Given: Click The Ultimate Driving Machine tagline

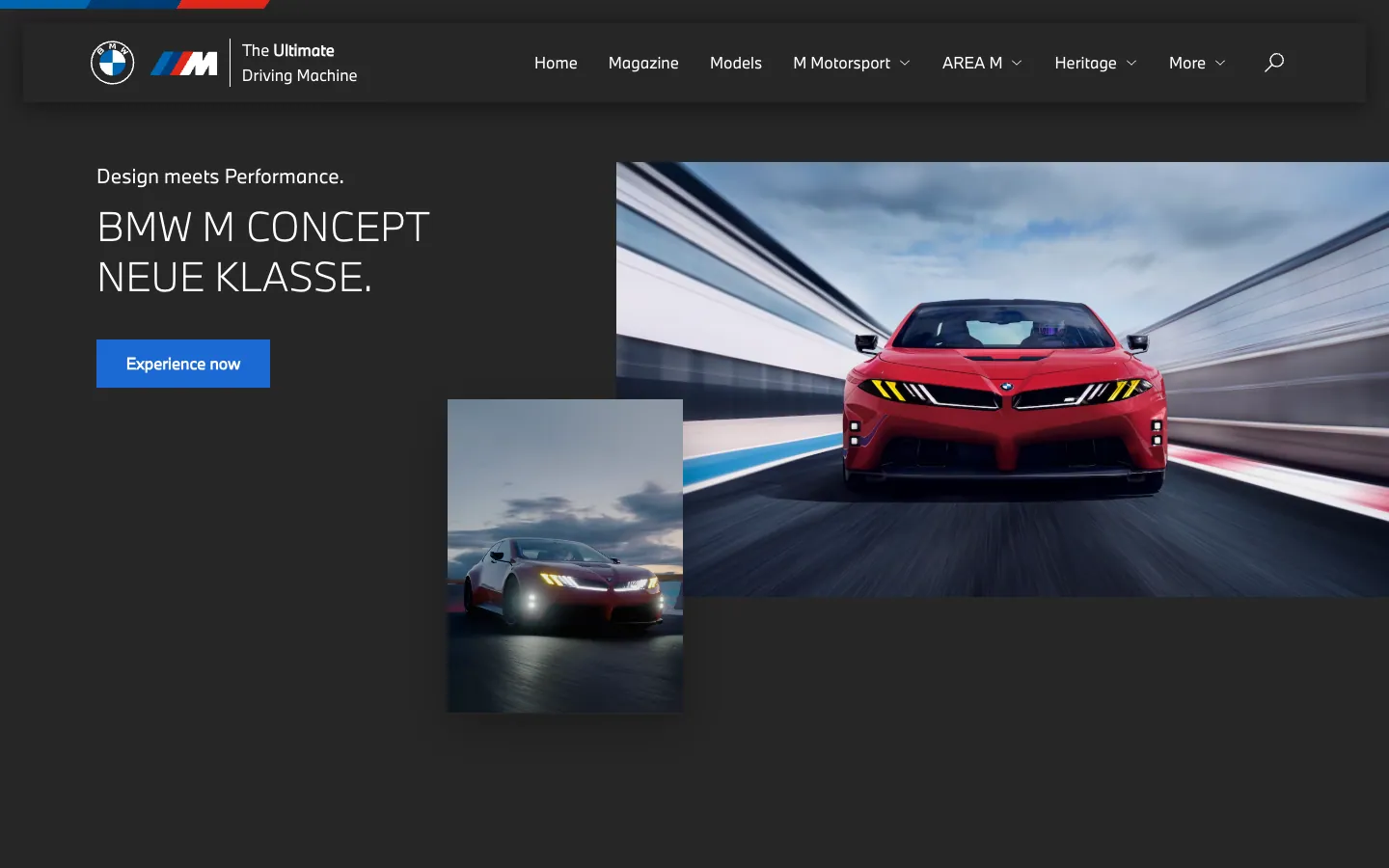Looking at the screenshot, I should click(299, 63).
